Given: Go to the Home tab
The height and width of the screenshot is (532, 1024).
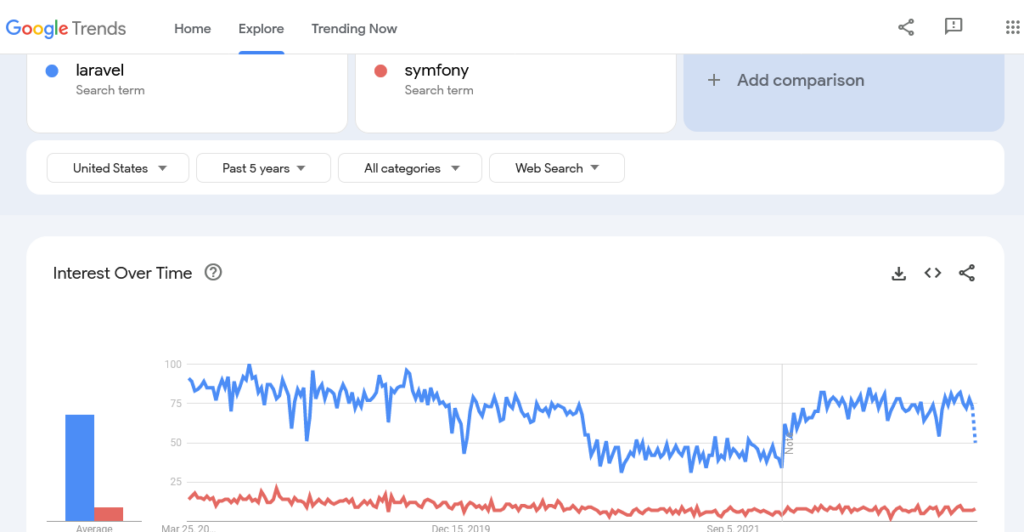Looking at the screenshot, I should click(x=193, y=29).
